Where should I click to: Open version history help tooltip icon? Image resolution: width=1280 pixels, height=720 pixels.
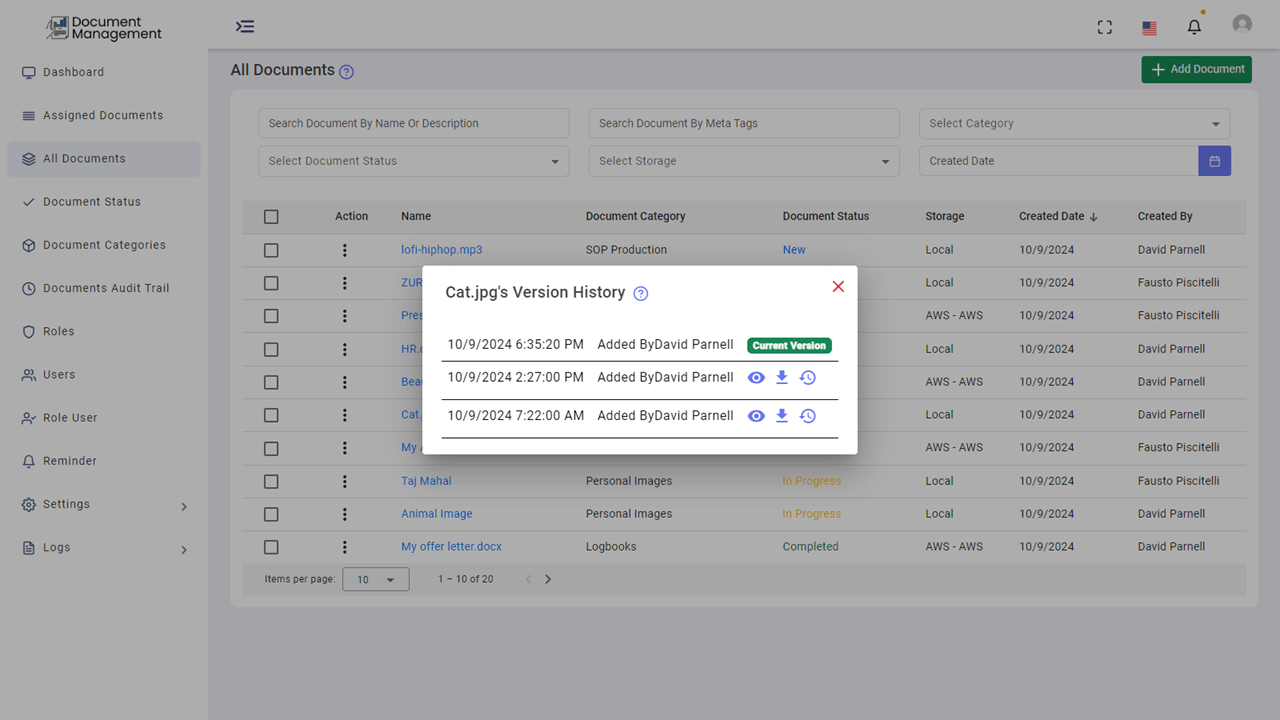(640, 293)
